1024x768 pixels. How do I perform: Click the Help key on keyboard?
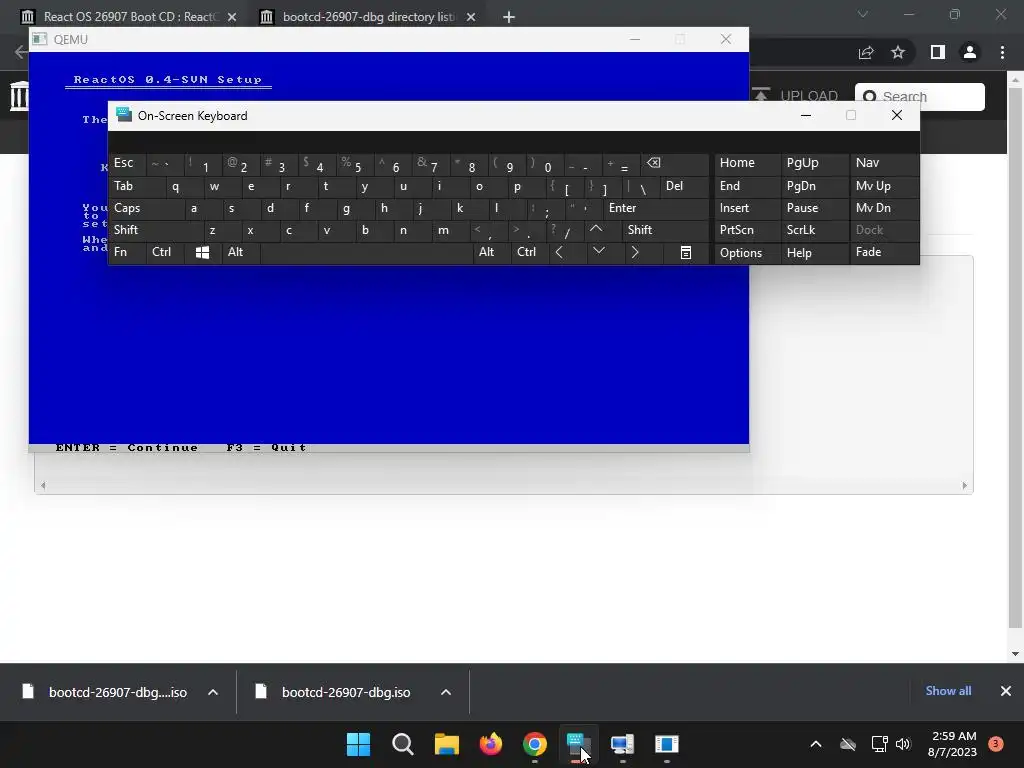pyautogui.click(x=814, y=252)
